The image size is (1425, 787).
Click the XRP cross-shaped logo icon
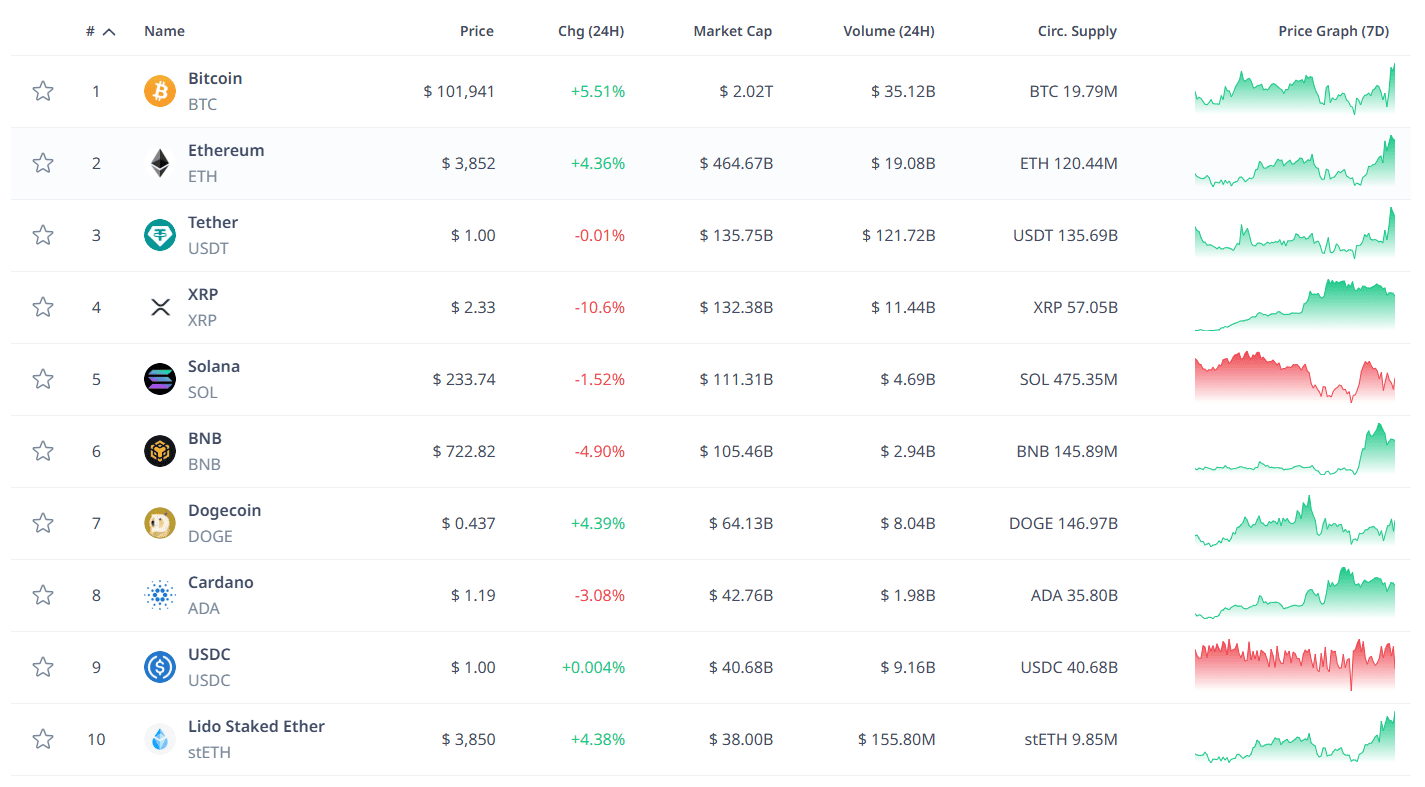pos(160,307)
